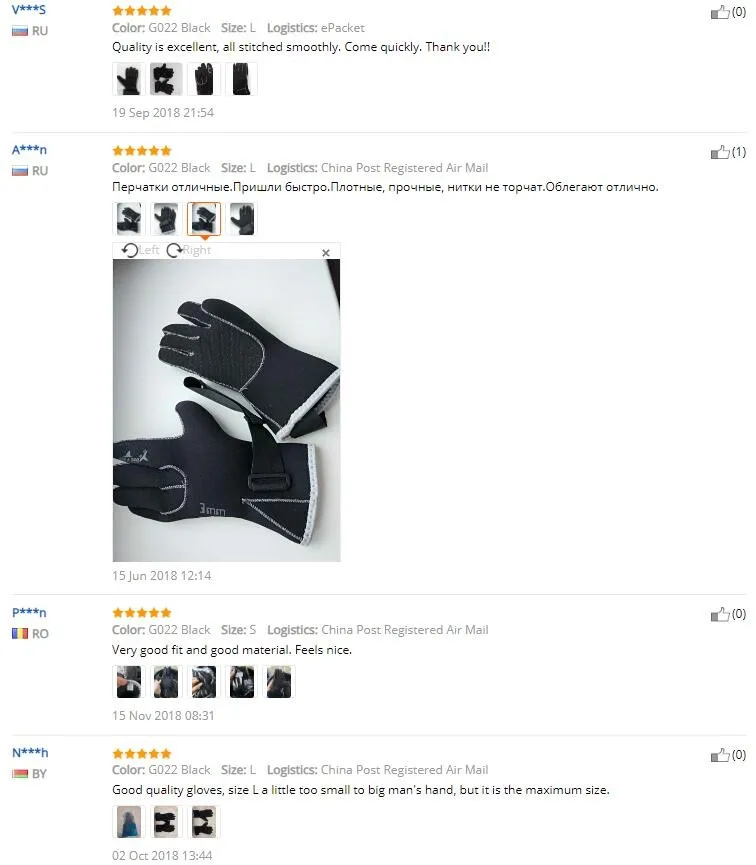Click reviewer name V***s

(29, 9)
